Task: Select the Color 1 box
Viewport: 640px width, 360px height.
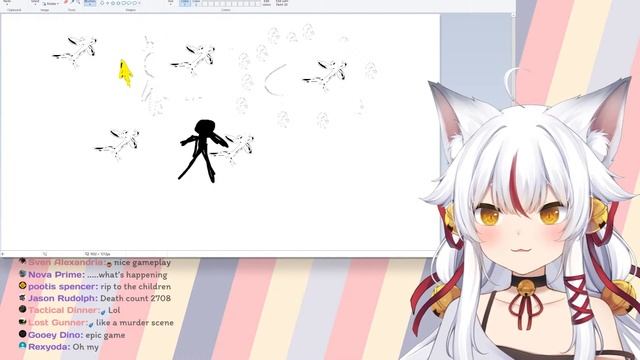Action: (185, 3)
